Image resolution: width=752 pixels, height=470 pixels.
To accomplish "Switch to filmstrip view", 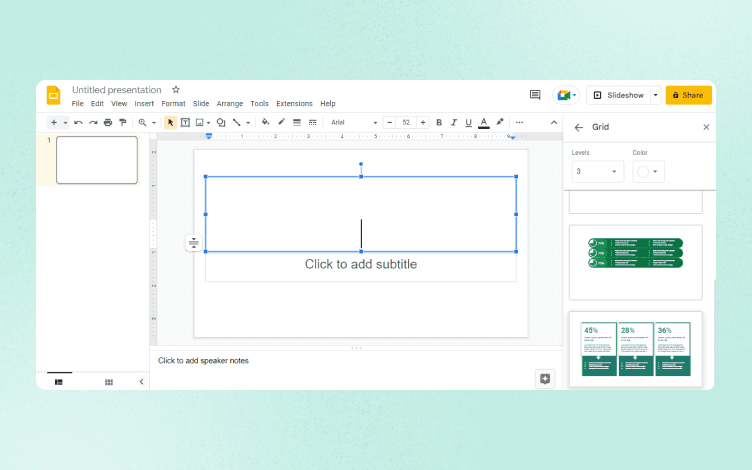I will (x=59, y=382).
